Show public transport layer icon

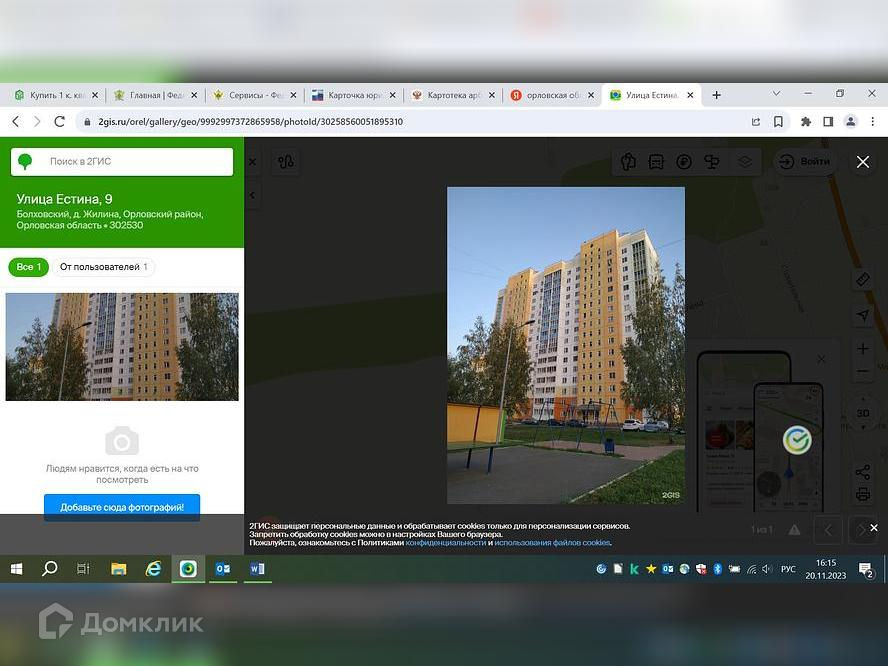point(656,162)
